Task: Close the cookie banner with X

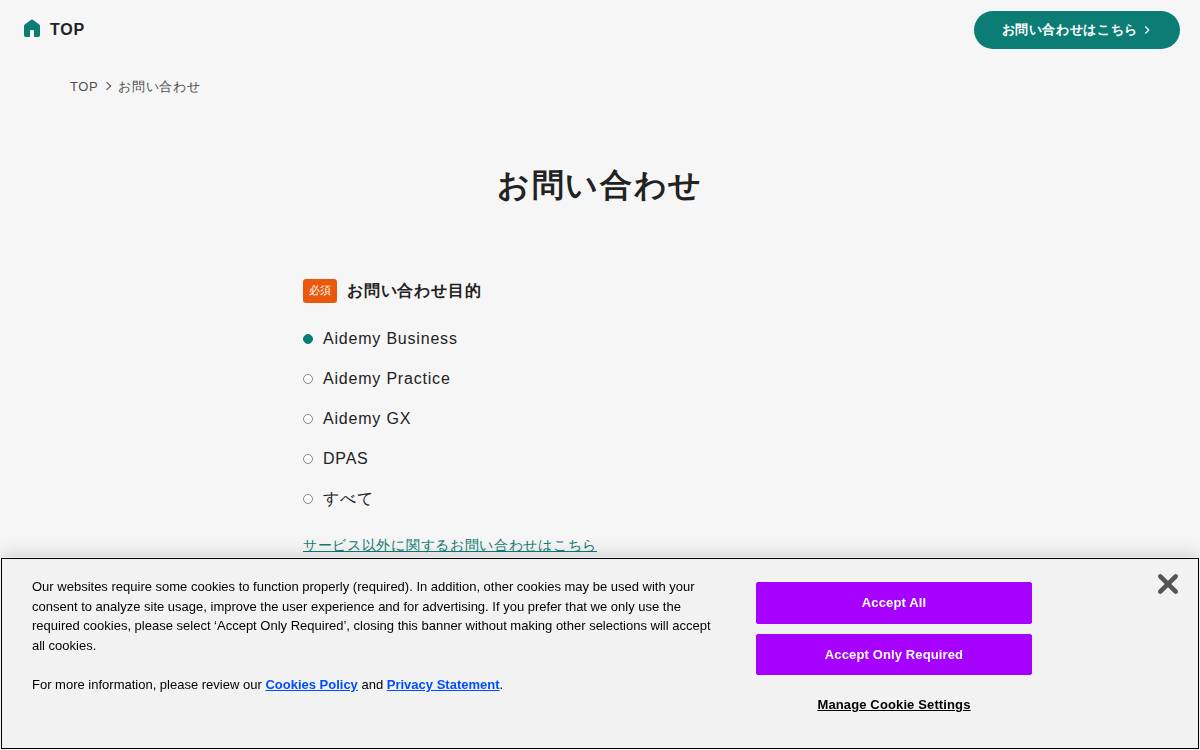Action: [x=1167, y=584]
